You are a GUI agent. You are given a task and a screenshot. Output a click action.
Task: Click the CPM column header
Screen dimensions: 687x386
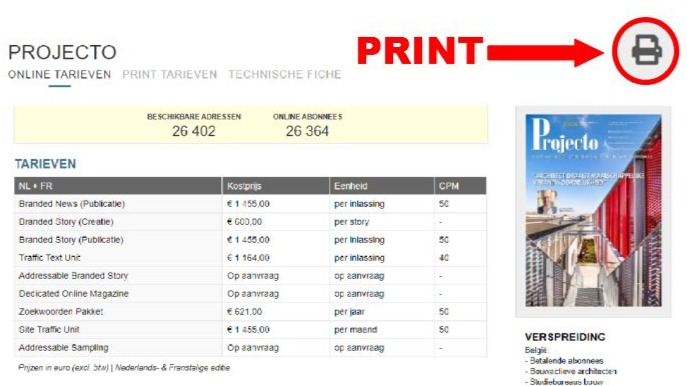(460, 186)
